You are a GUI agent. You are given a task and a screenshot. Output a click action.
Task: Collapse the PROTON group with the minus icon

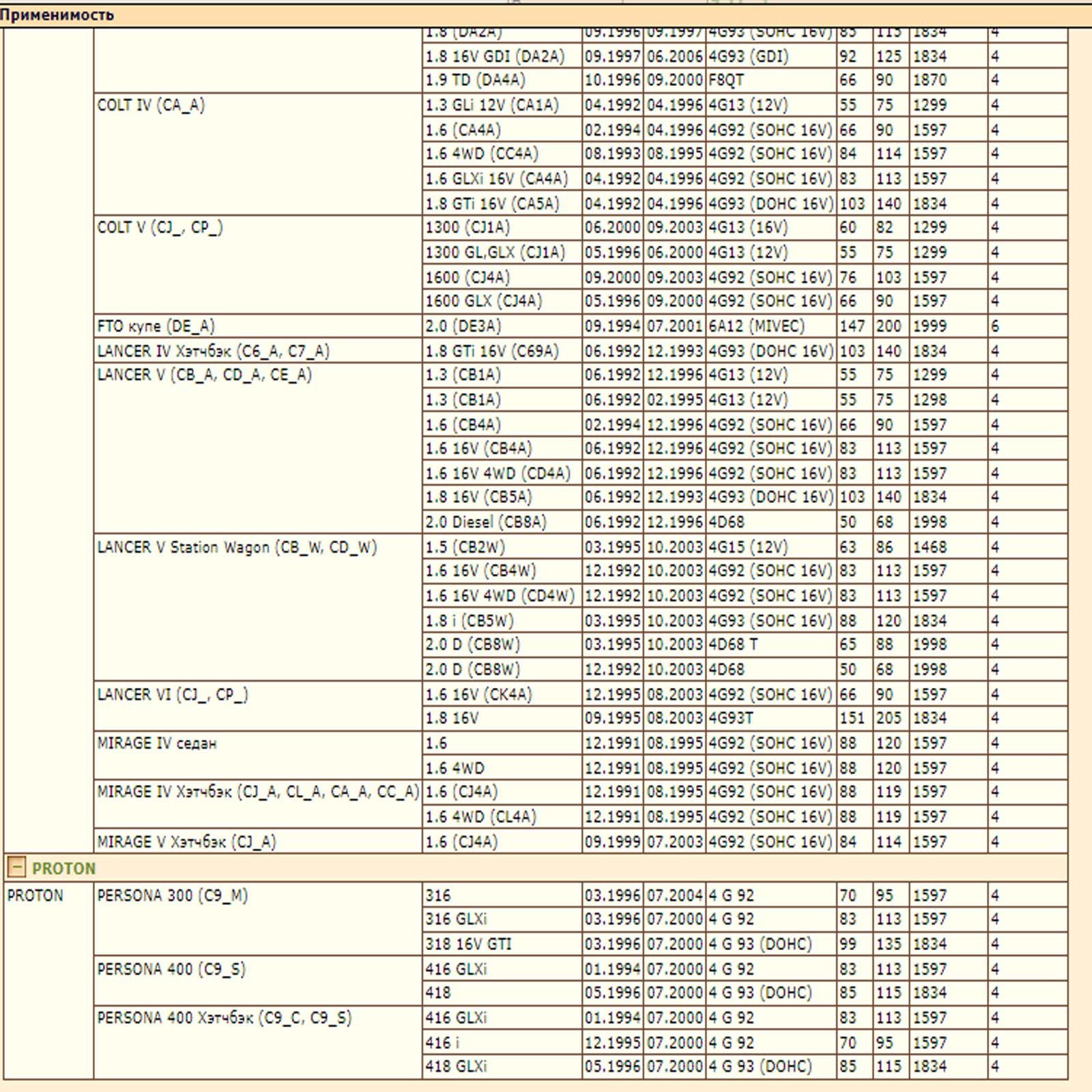click(16, 867)
